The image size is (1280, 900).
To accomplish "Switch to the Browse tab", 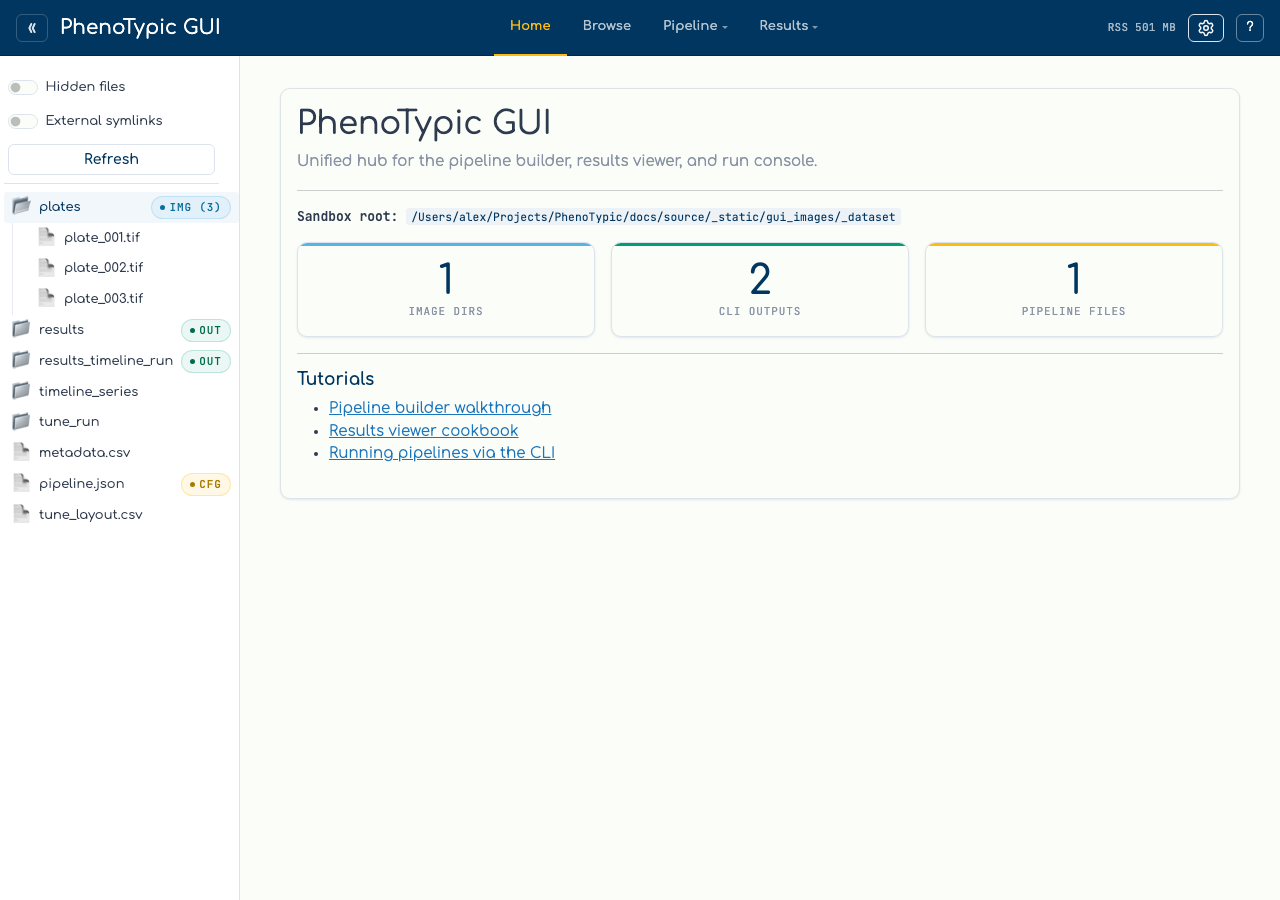I will pyautogui.click(x=607, y=27).
